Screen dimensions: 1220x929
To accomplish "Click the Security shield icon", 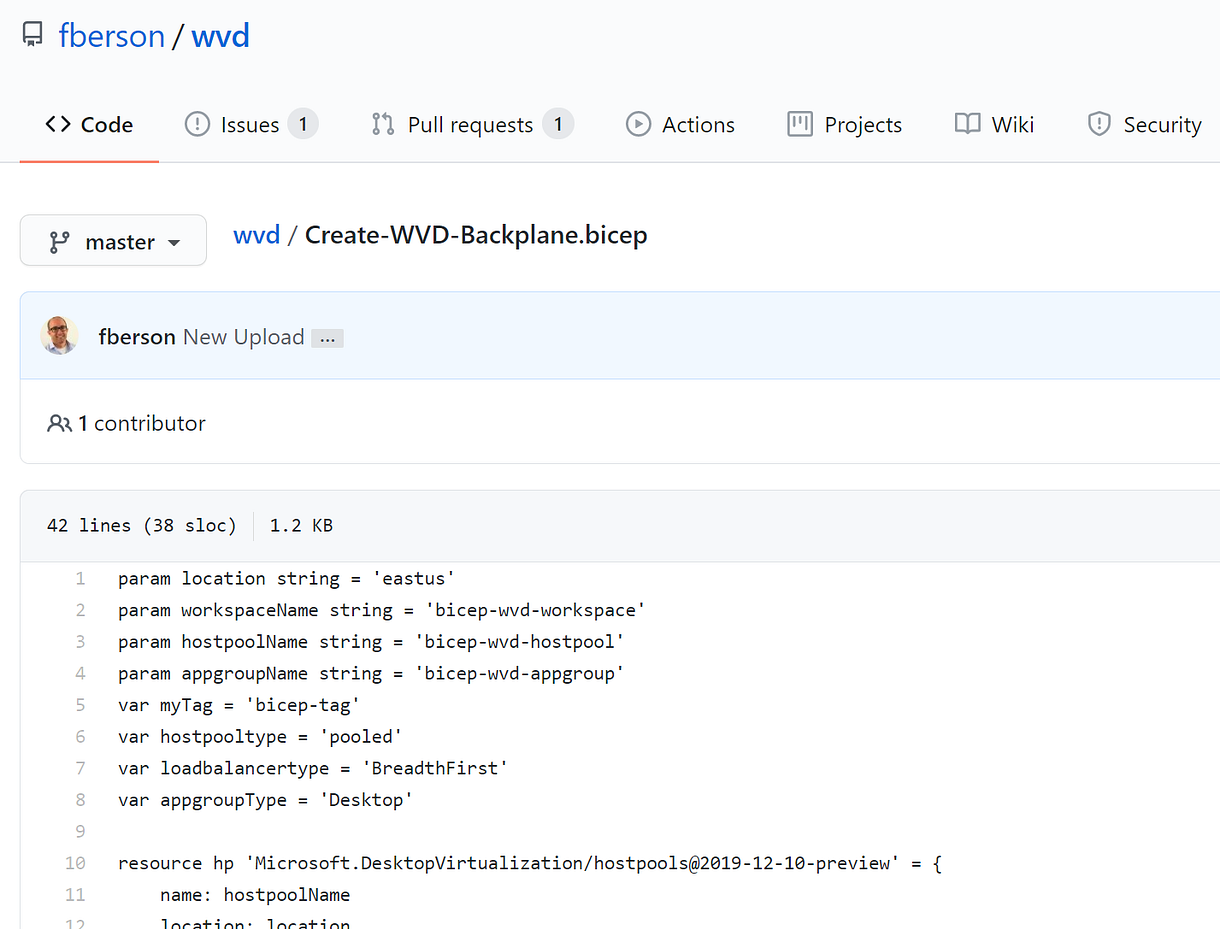I will click(x=1099, y=124).
